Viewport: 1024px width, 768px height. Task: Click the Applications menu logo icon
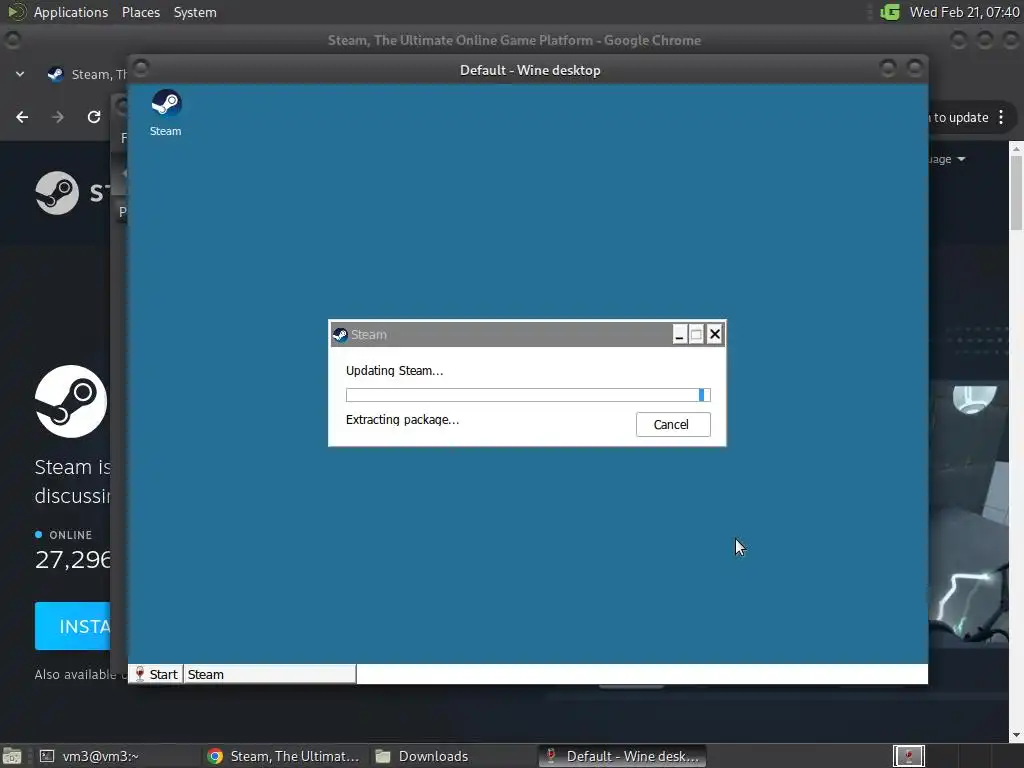coord(16,12)
